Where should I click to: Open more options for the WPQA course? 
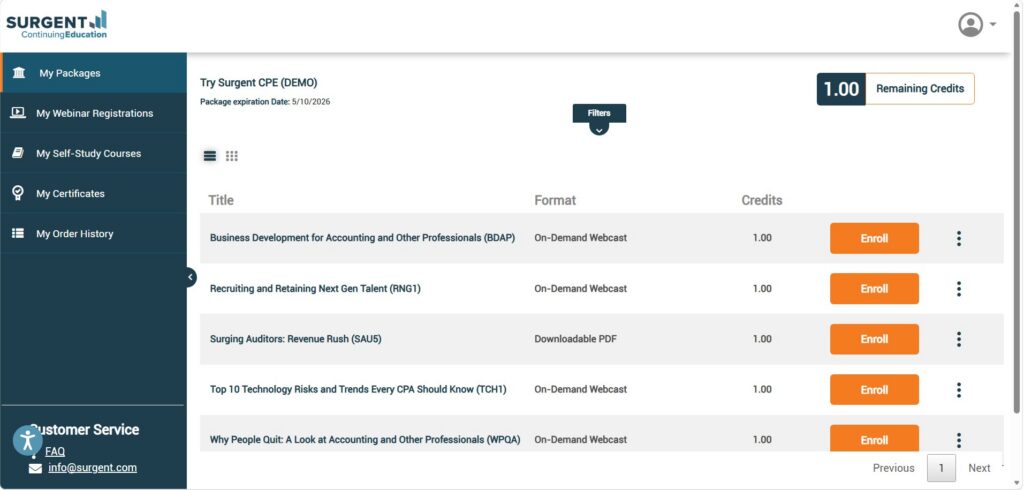click(959, 440)
